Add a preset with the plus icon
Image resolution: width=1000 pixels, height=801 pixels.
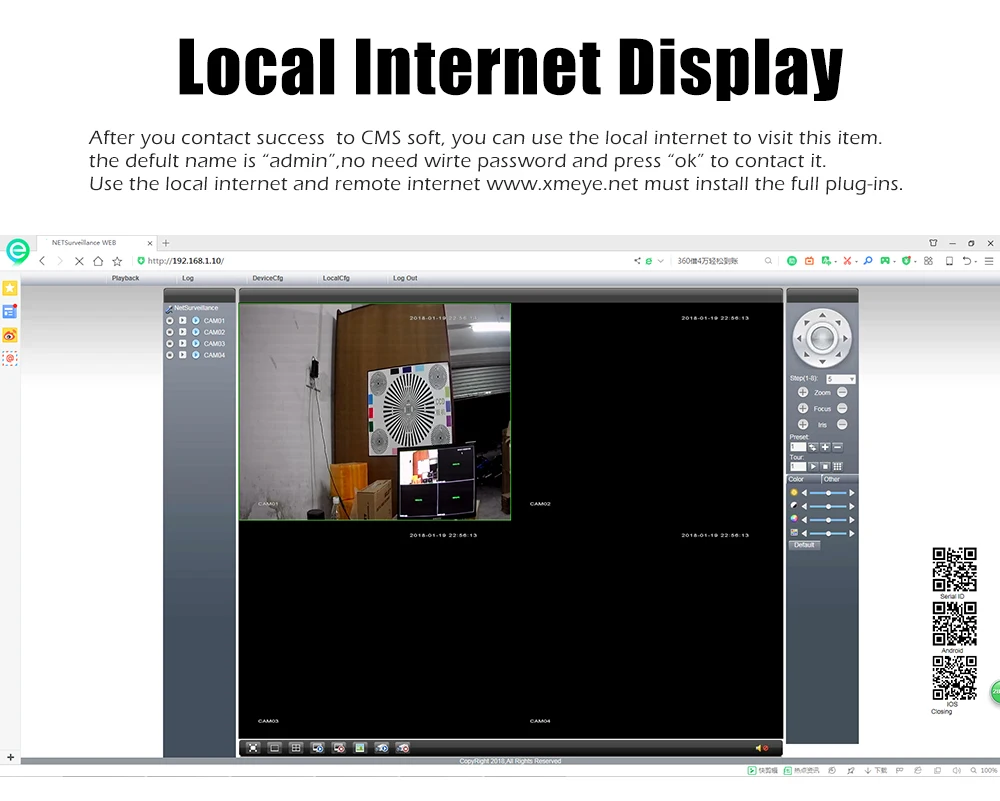[825, 447]
